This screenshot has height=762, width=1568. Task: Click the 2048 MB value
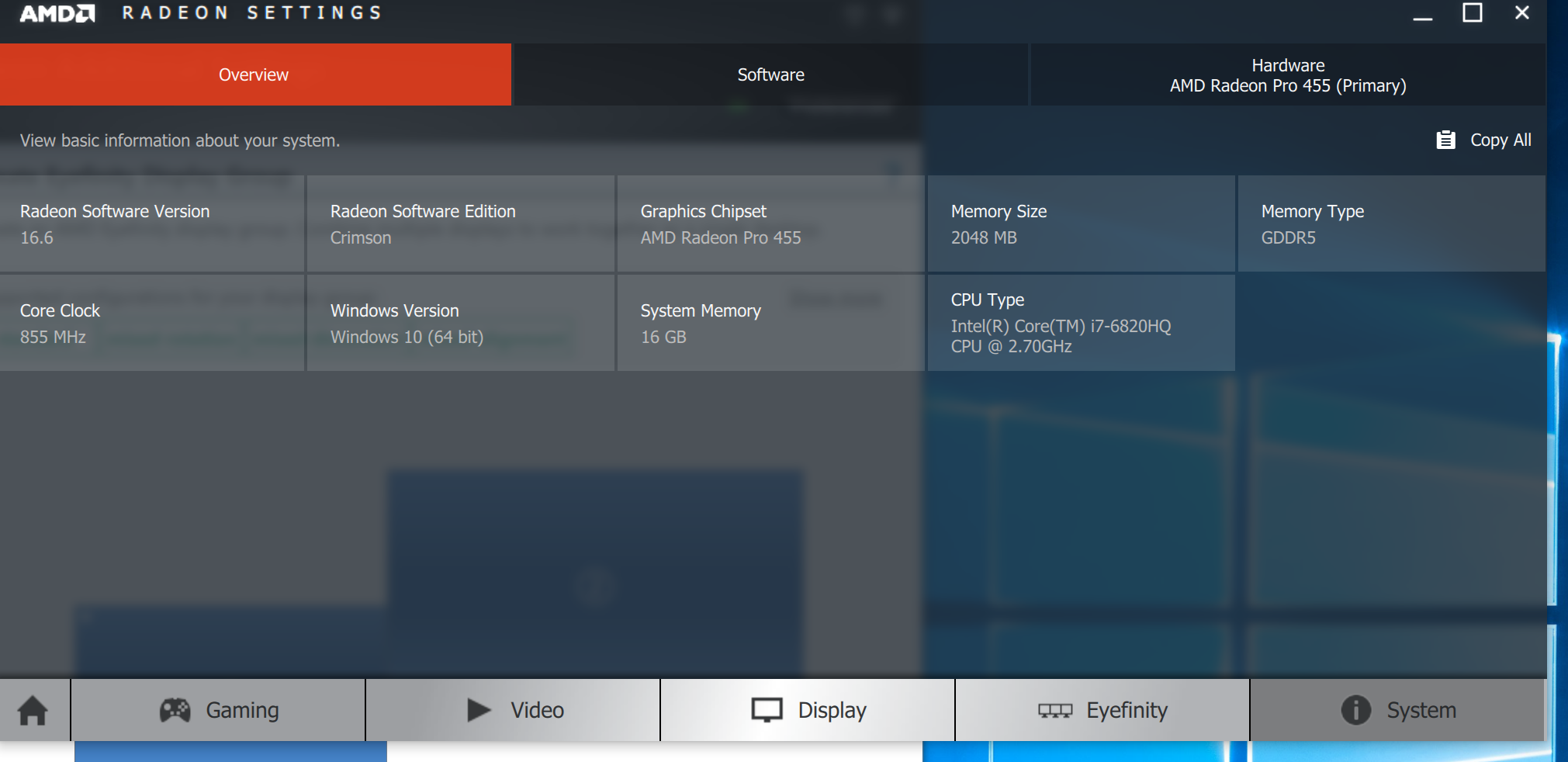(x=984, y=237)
